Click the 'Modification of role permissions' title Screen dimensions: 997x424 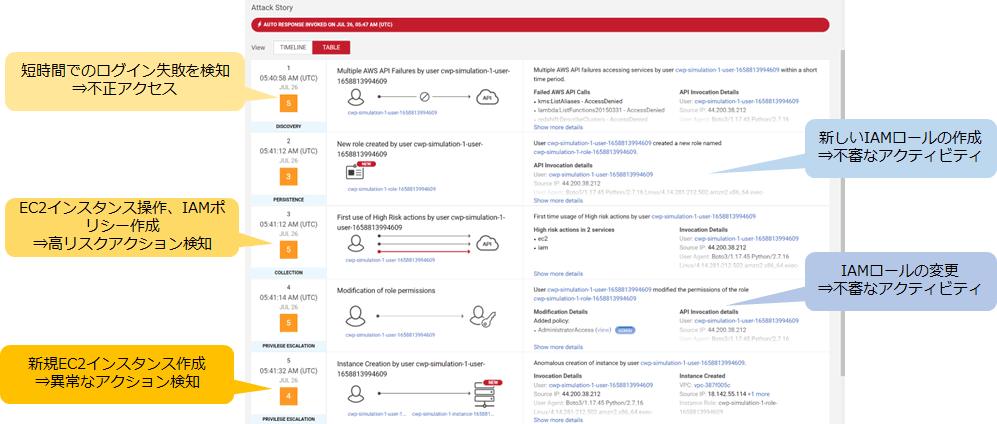(385, 291)
